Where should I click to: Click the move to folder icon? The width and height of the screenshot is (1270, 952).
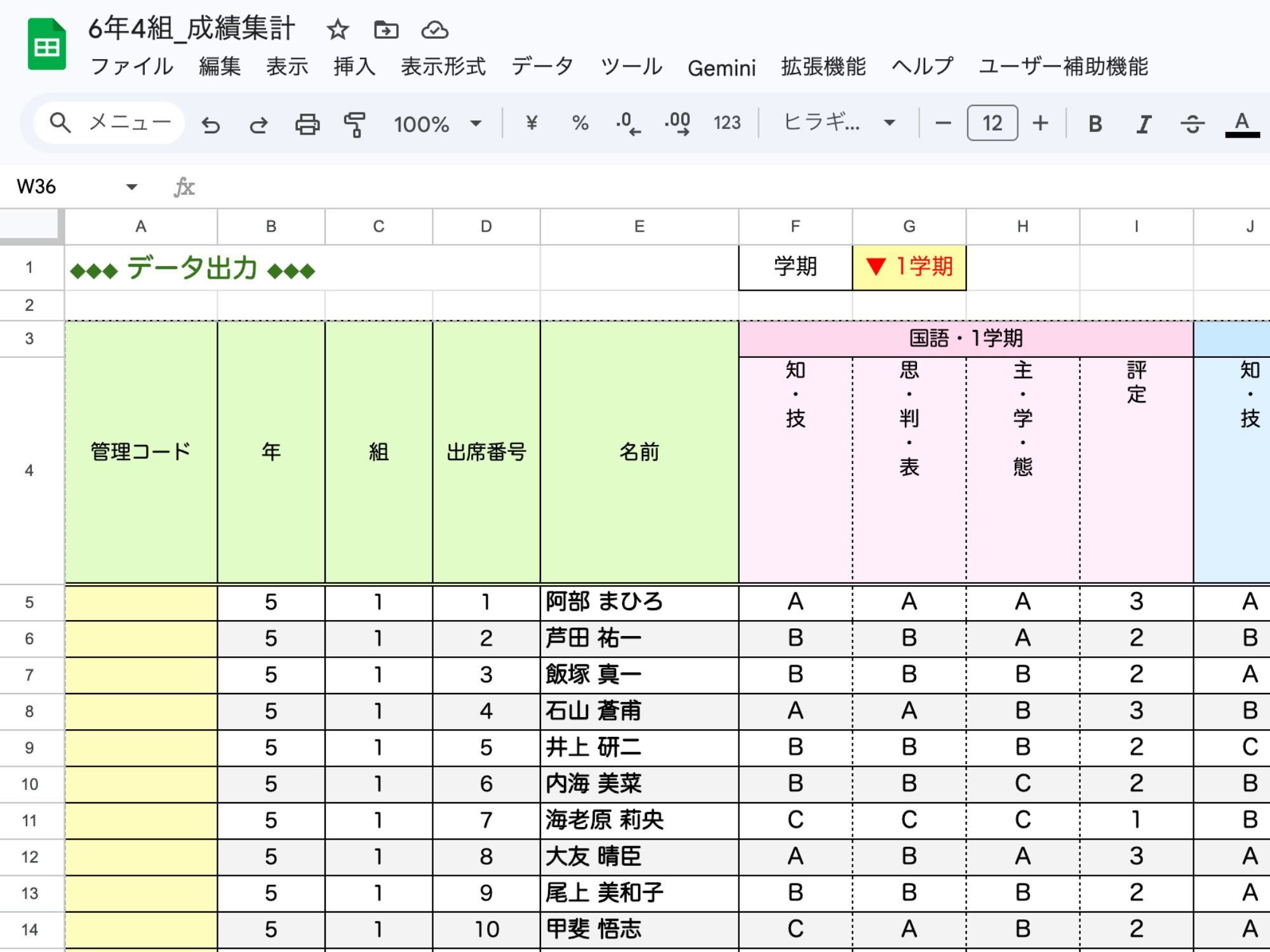[x=386, y=30]
